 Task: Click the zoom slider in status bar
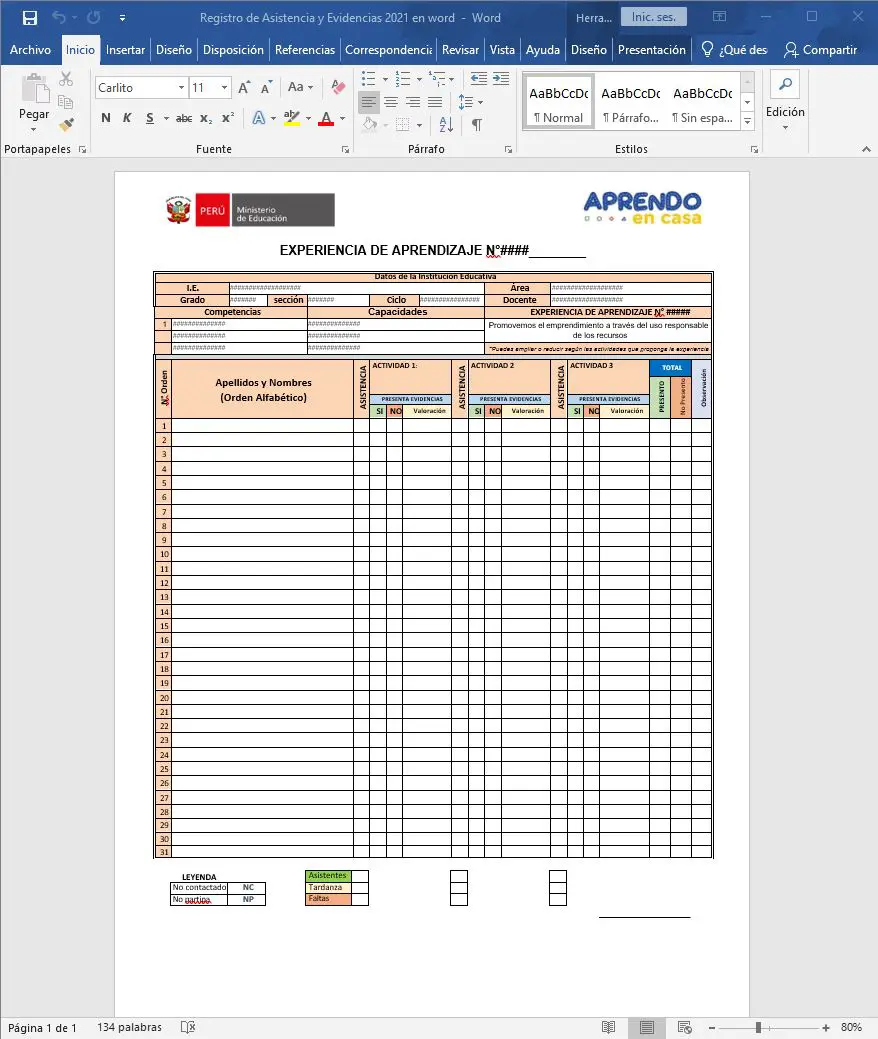759,1027
